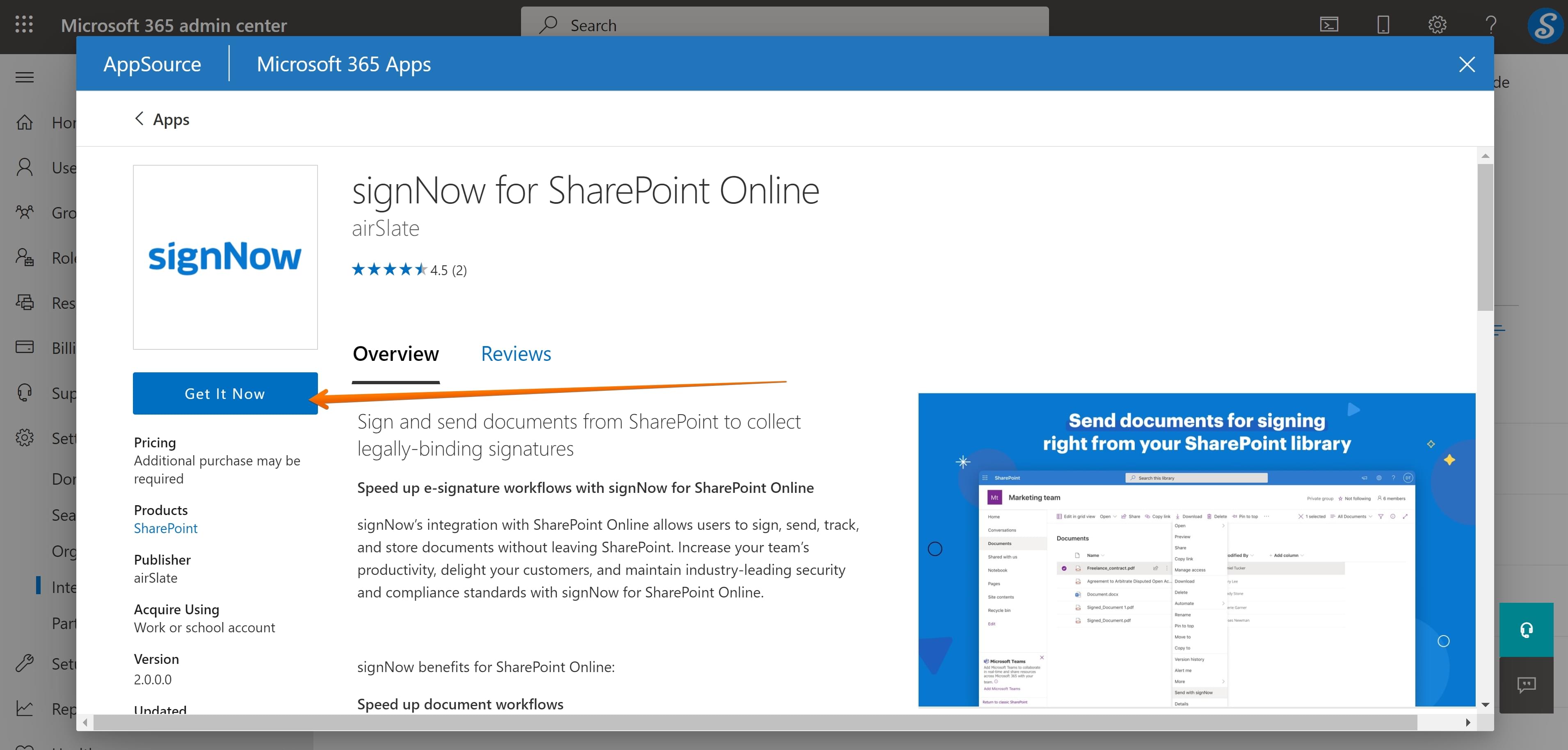
Task: Click the Domains sidebar item
Action: click(63, 479)
